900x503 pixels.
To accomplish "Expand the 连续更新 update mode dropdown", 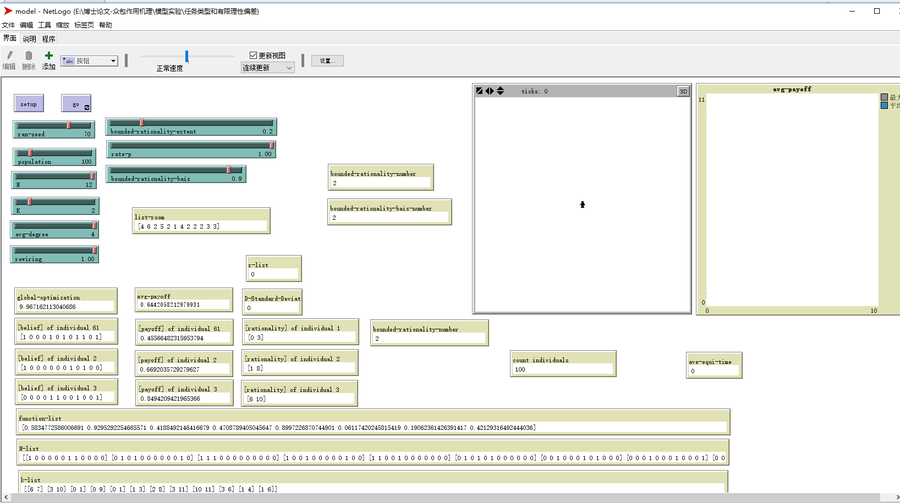I will (267, 68).
